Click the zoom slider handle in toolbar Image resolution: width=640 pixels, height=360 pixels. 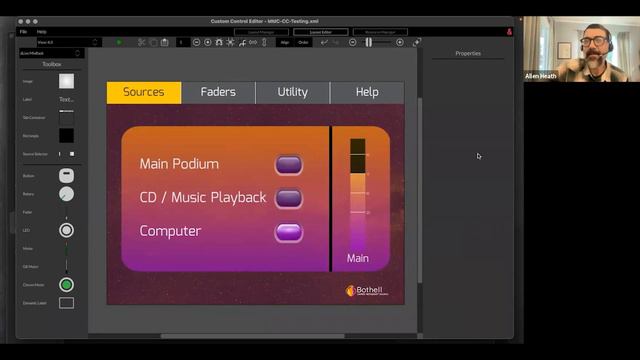(369, 42)
